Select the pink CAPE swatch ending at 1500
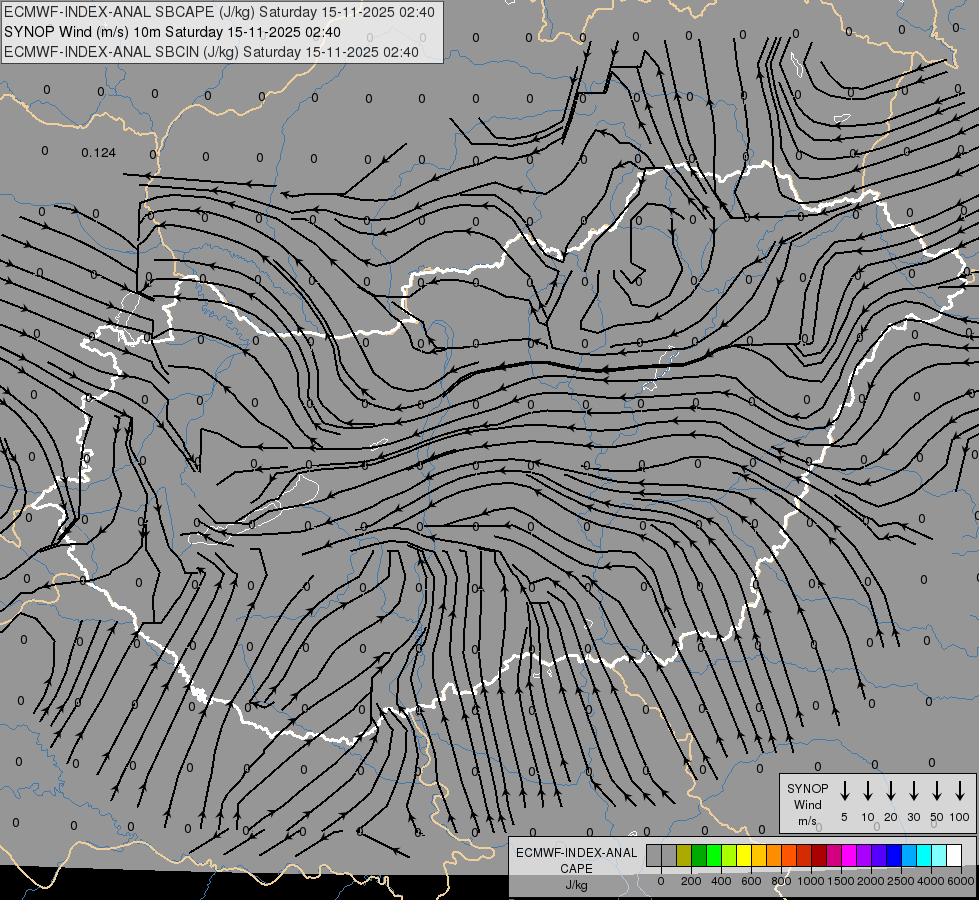Viewport: 979px width, 900px height. tap(834, 855)
